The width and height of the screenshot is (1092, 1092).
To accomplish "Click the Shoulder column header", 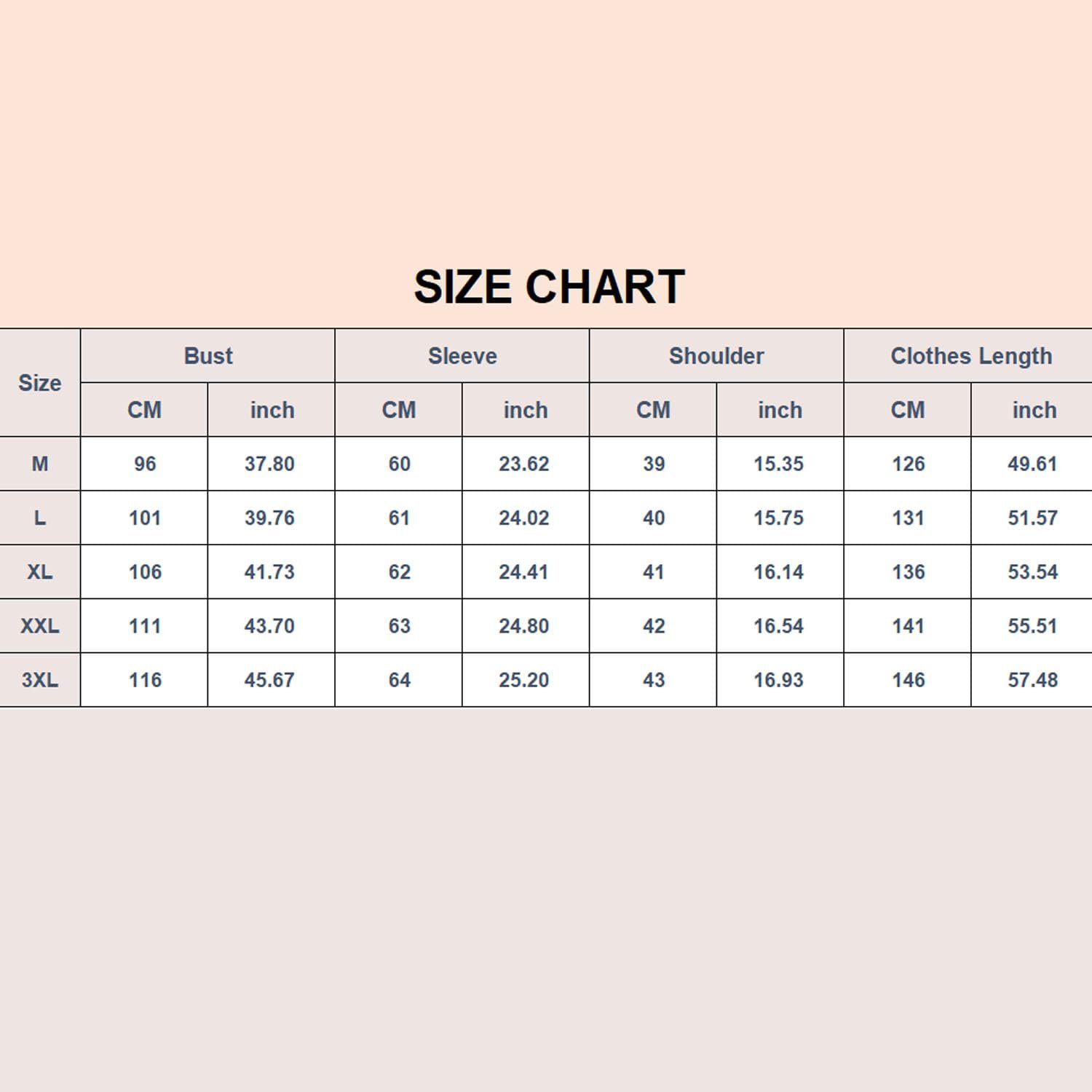I will coord(716,356).
